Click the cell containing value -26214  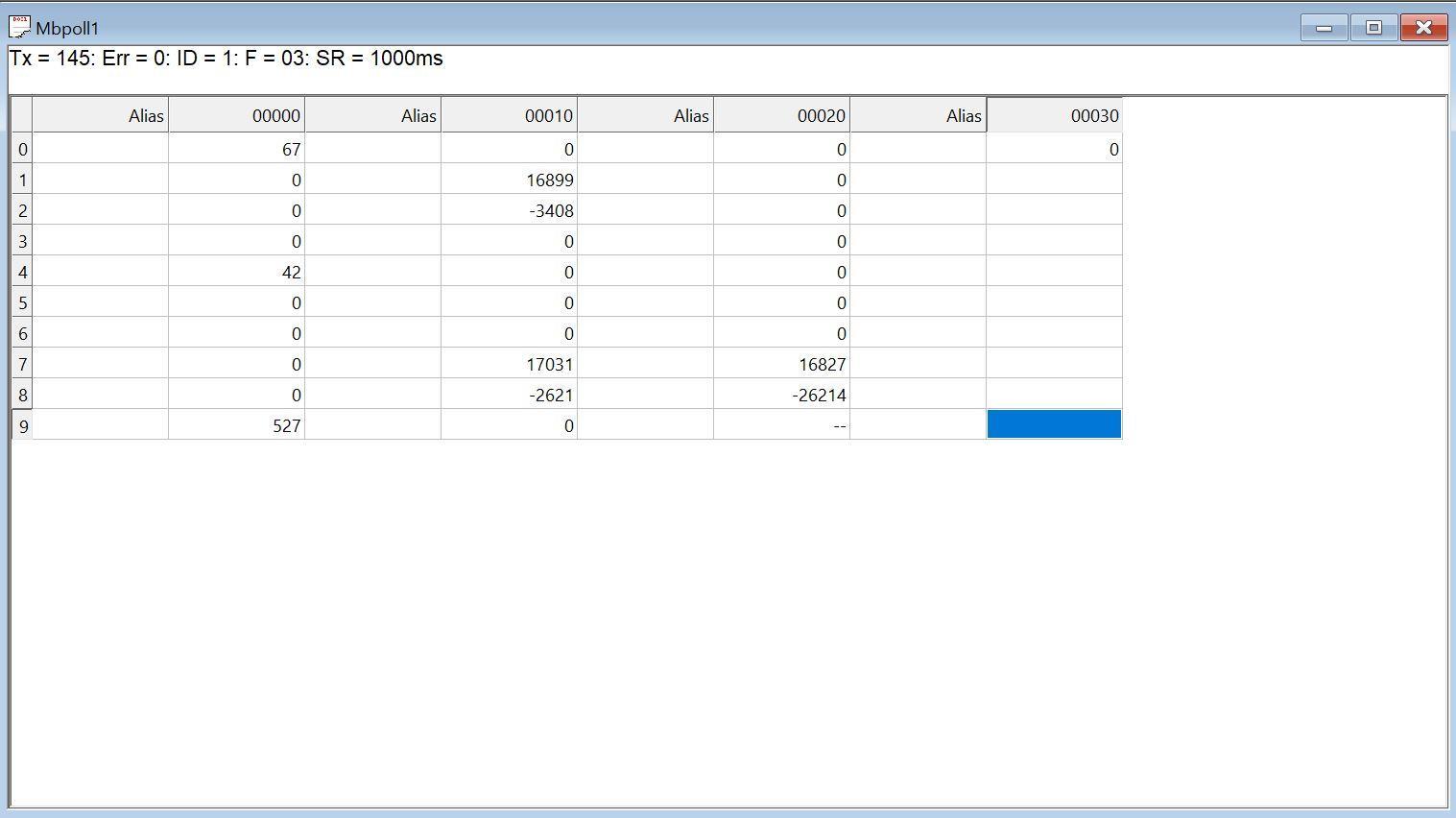pos(782,395)
